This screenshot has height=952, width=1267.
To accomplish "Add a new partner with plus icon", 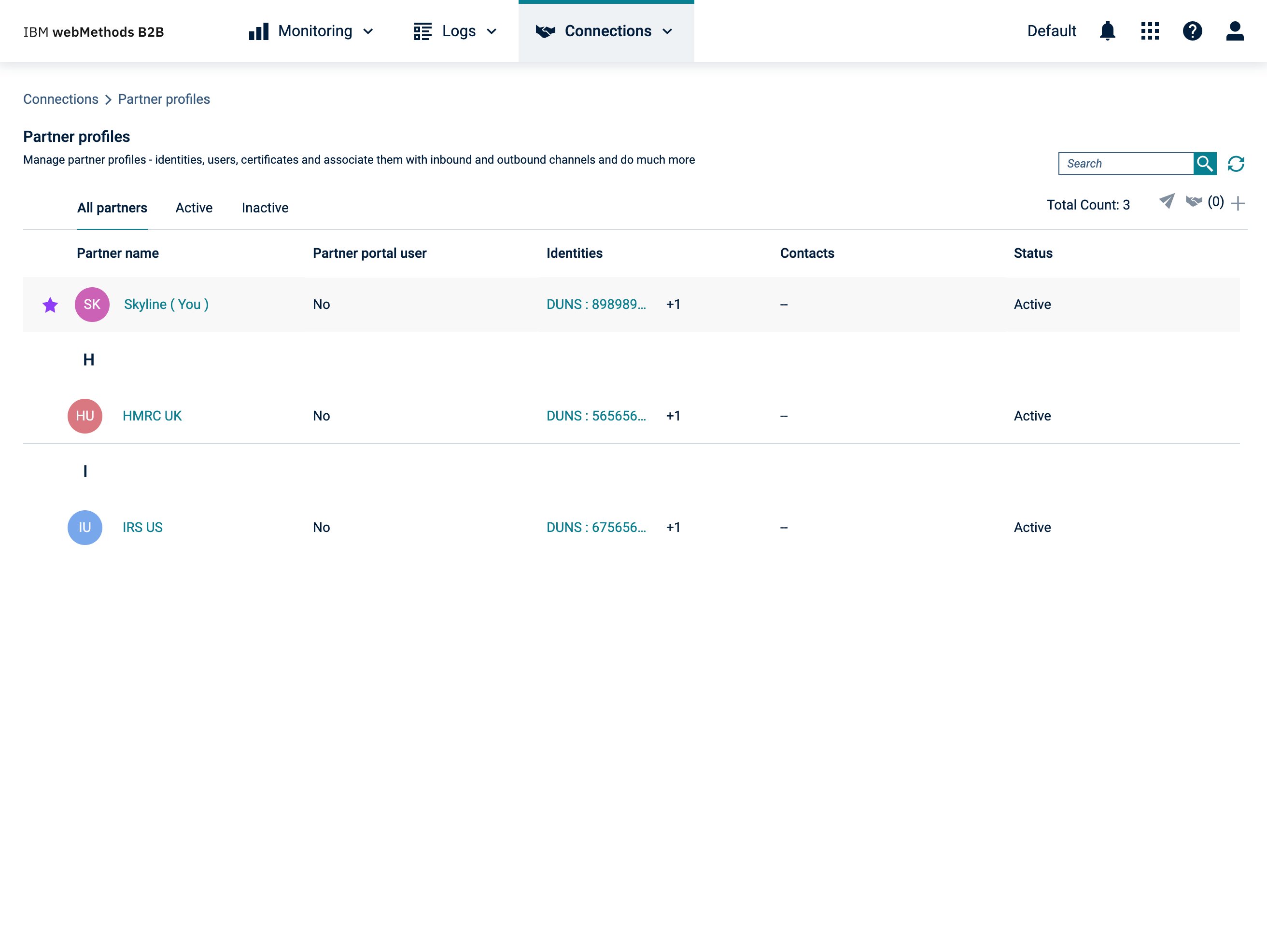I will [x=1237, y=203].
